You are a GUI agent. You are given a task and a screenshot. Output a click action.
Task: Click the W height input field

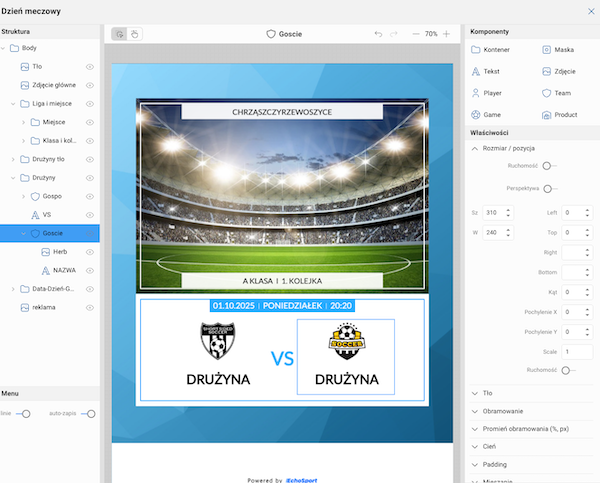point(498,233)
